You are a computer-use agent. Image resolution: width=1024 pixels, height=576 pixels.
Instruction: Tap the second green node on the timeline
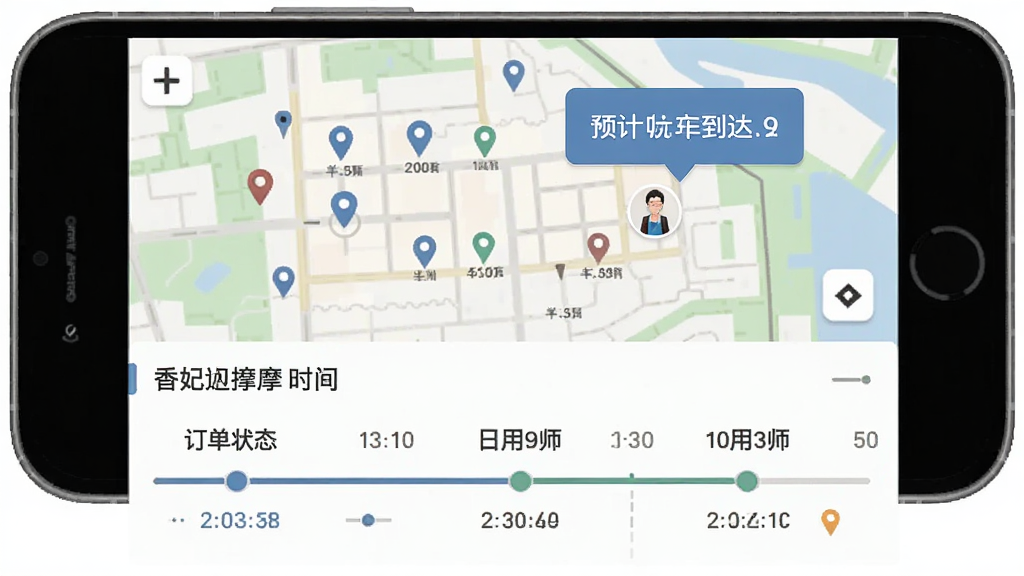pos(746,481)
